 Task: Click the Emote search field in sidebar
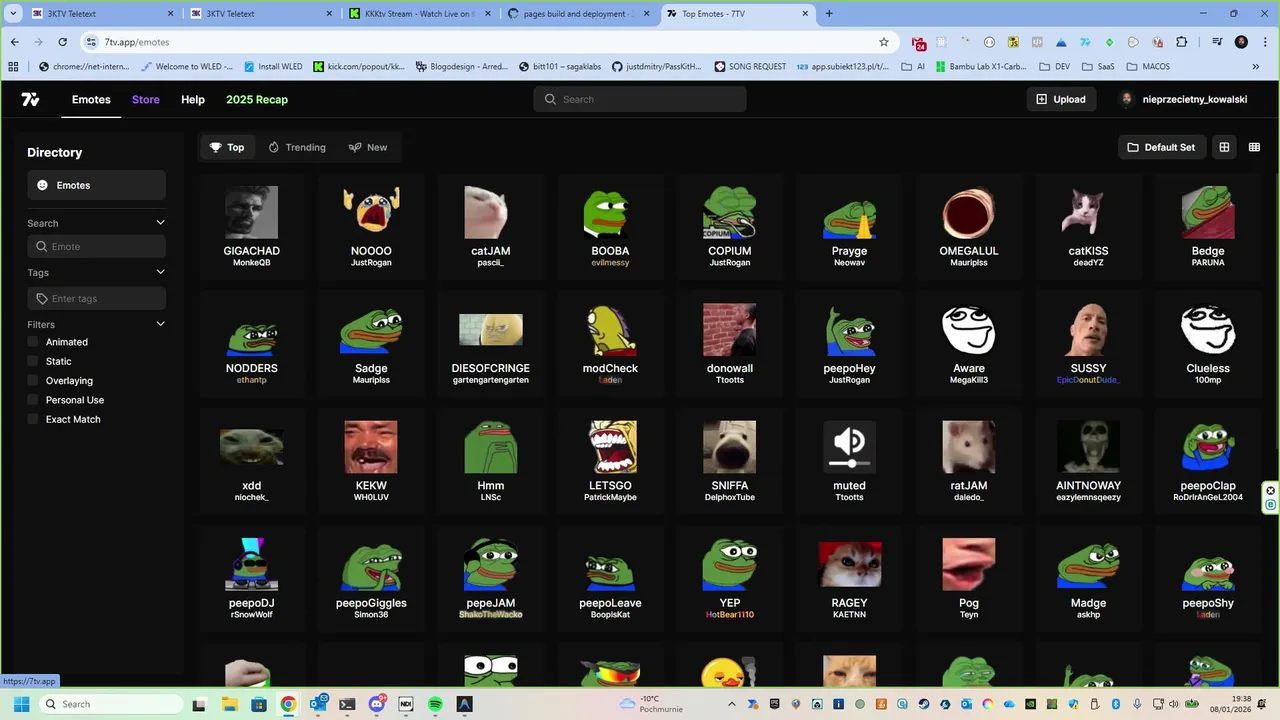[x=97, y=246]
